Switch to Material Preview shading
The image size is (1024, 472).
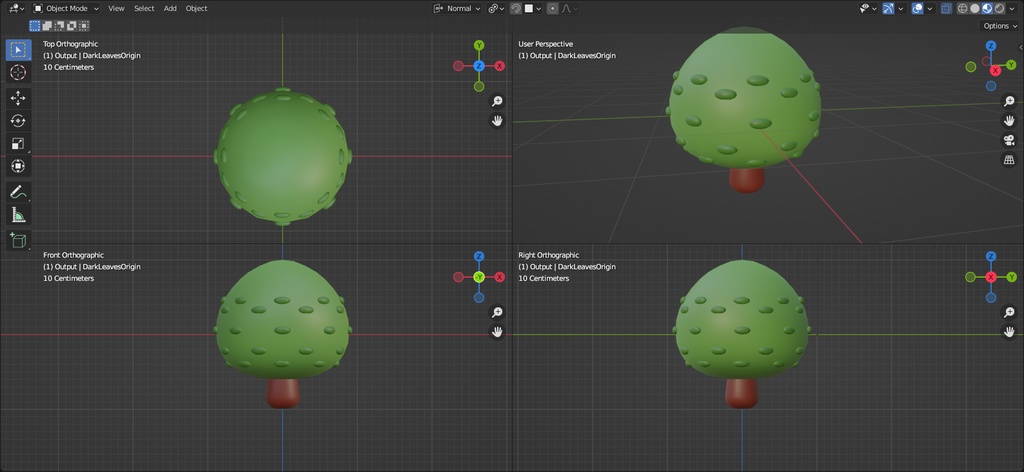pos(987,8)
